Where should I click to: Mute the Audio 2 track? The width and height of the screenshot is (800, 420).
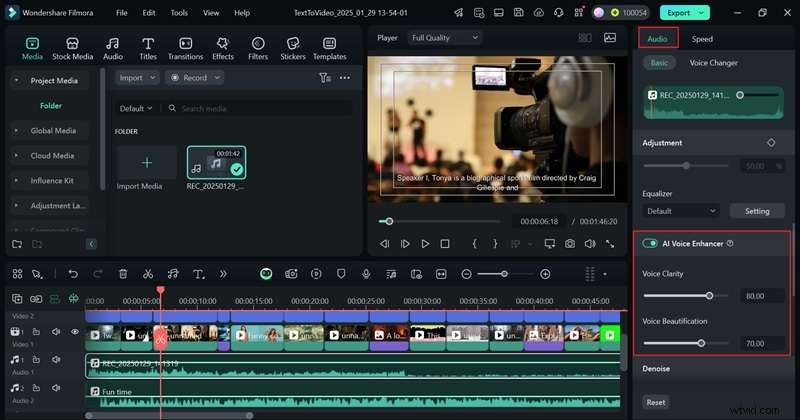(x=56, y=388)
